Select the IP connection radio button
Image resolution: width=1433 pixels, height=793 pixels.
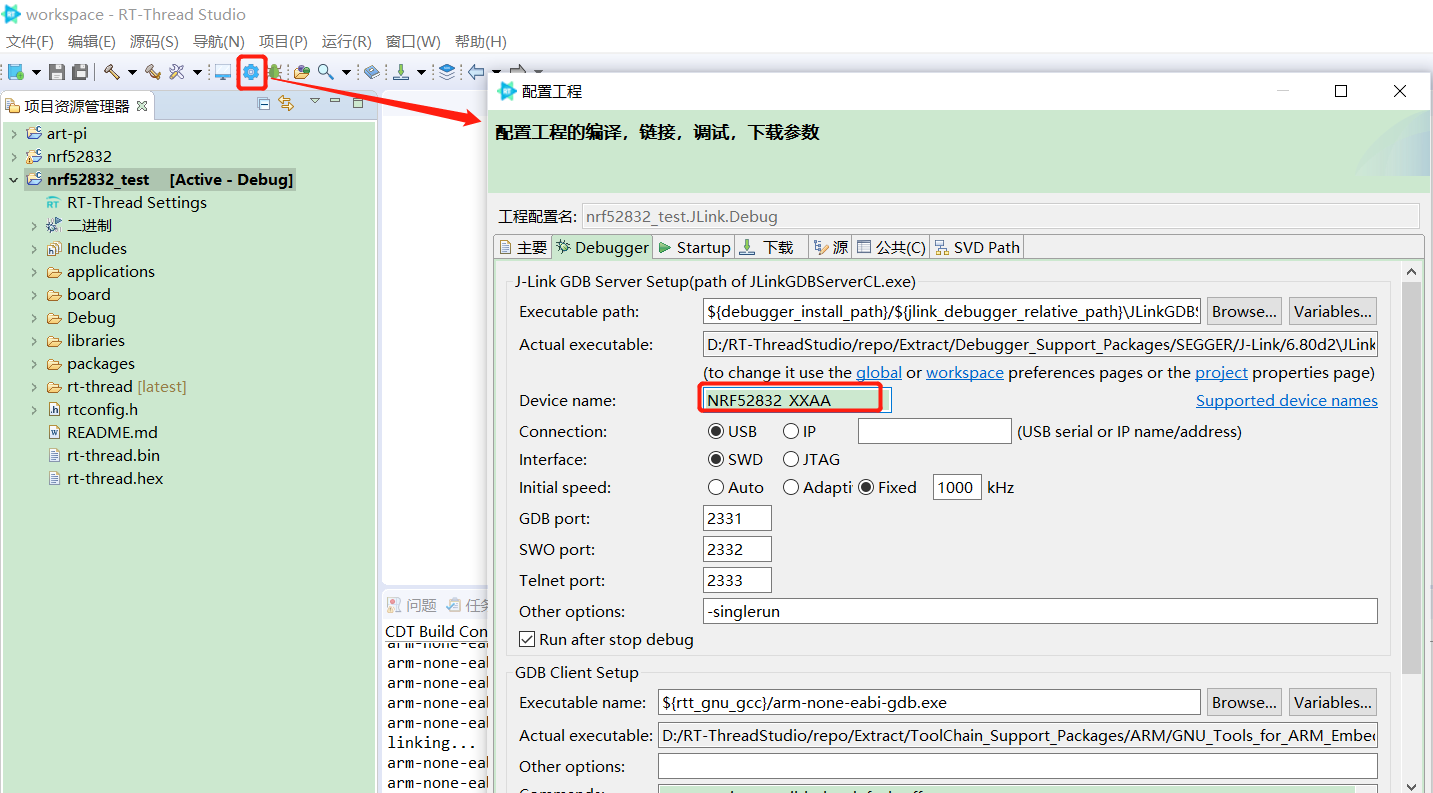791,432
